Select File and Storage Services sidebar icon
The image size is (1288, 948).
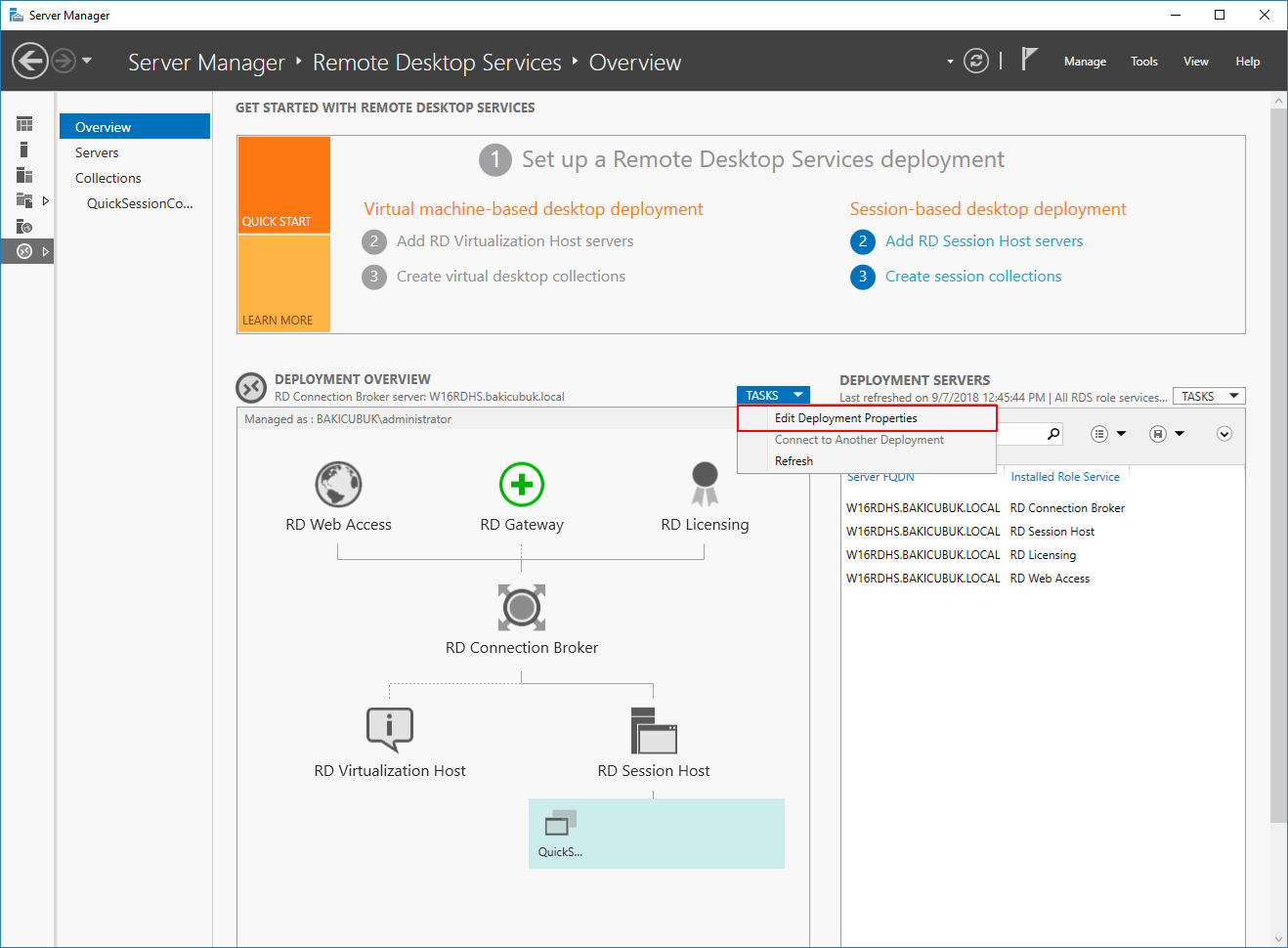tap(24, 200)
